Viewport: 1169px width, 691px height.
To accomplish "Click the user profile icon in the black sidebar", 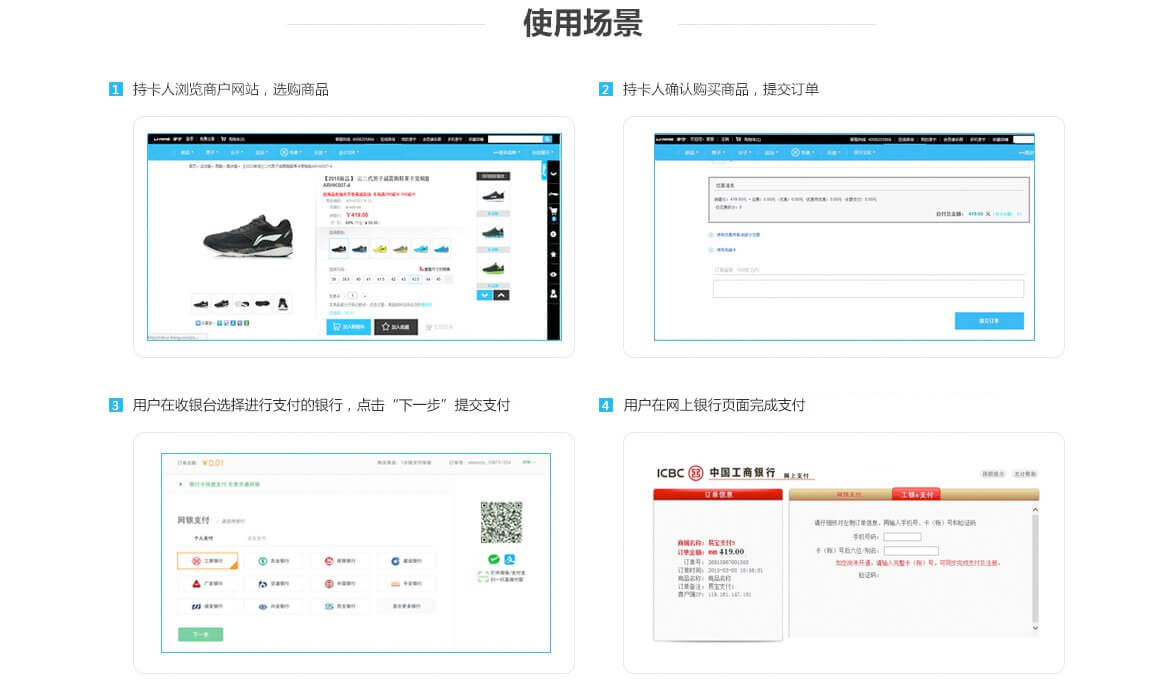I will coord(553,294).
